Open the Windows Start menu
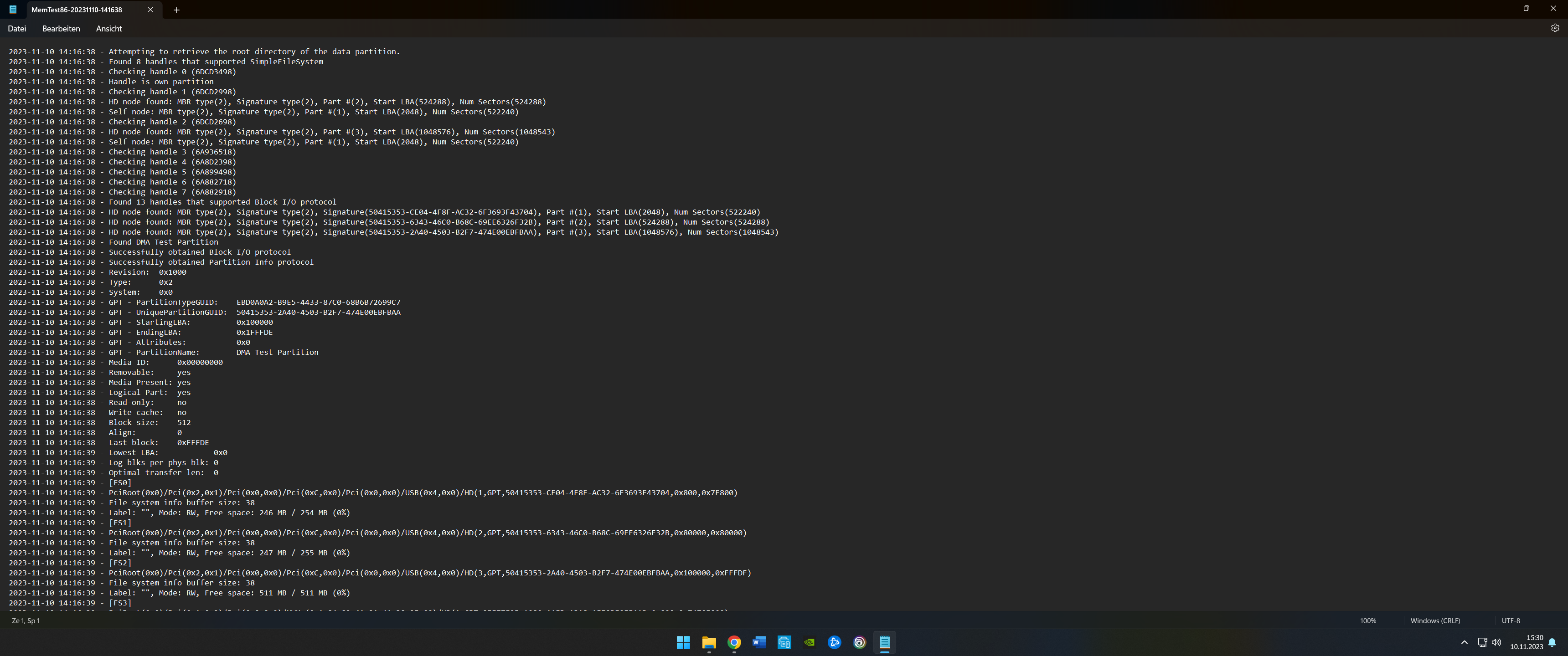The image size is (1568, 656). coord(683,642)
